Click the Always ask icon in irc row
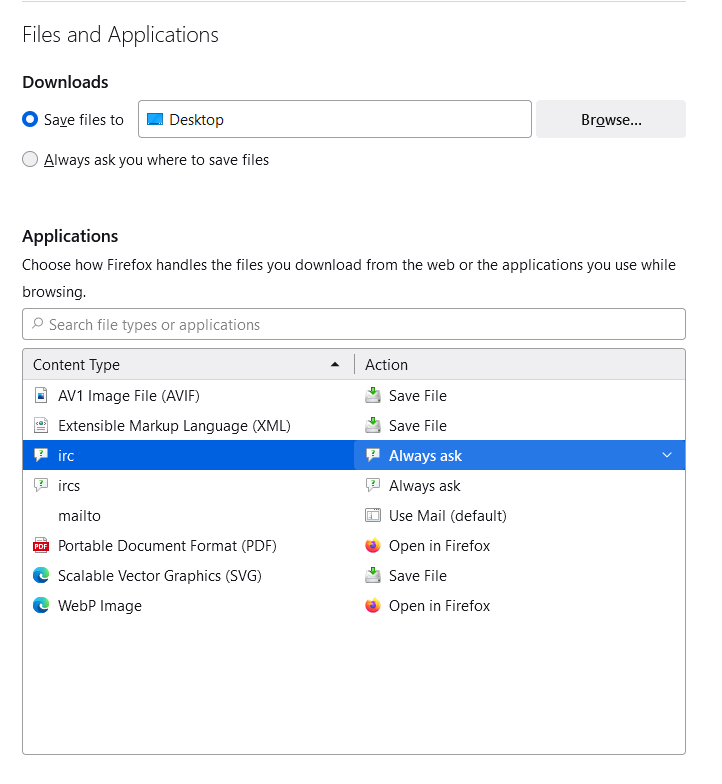 point(372,455)
